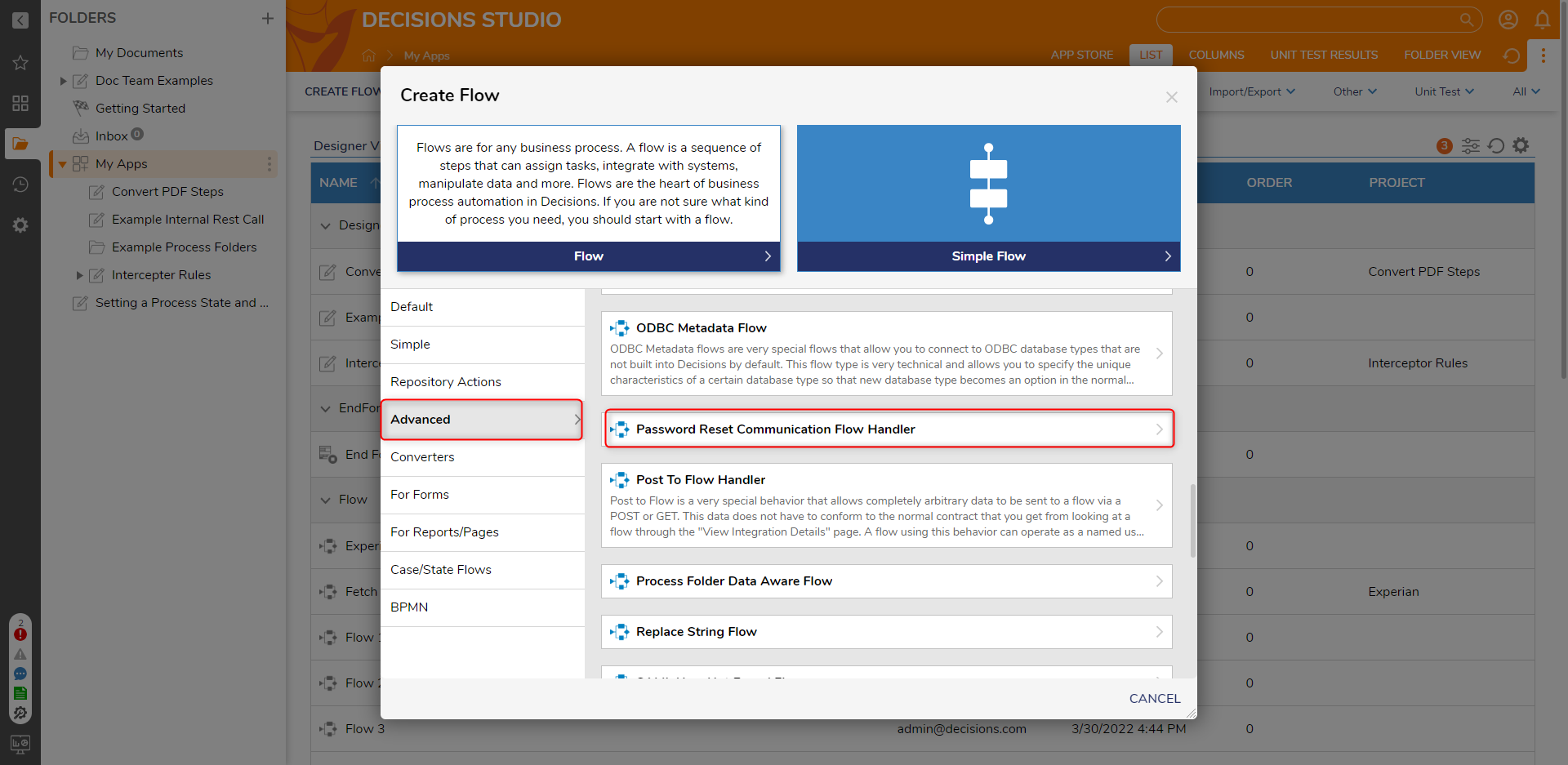Collapse the left sidebar arrow icon
The height and width of the screenshot is (765, 1568).
coord(20,20)
